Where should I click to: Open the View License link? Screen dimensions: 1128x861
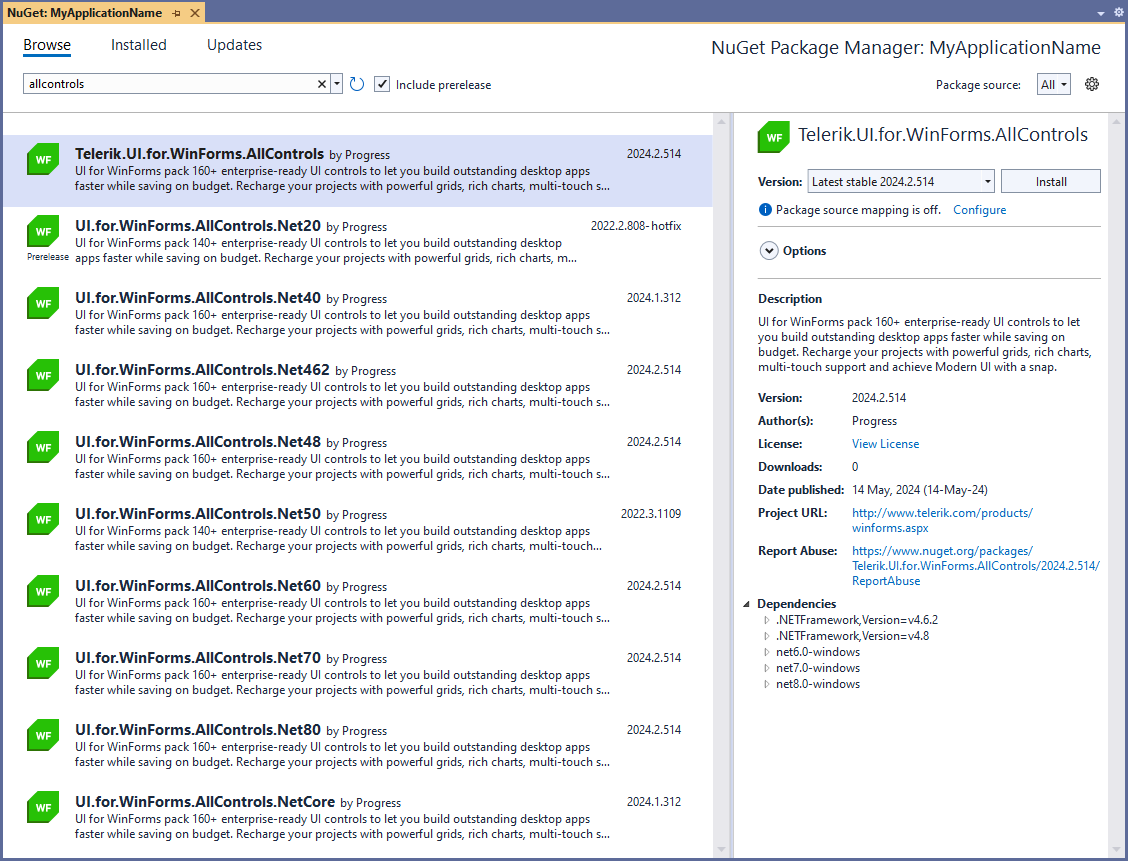pos(886,444)
